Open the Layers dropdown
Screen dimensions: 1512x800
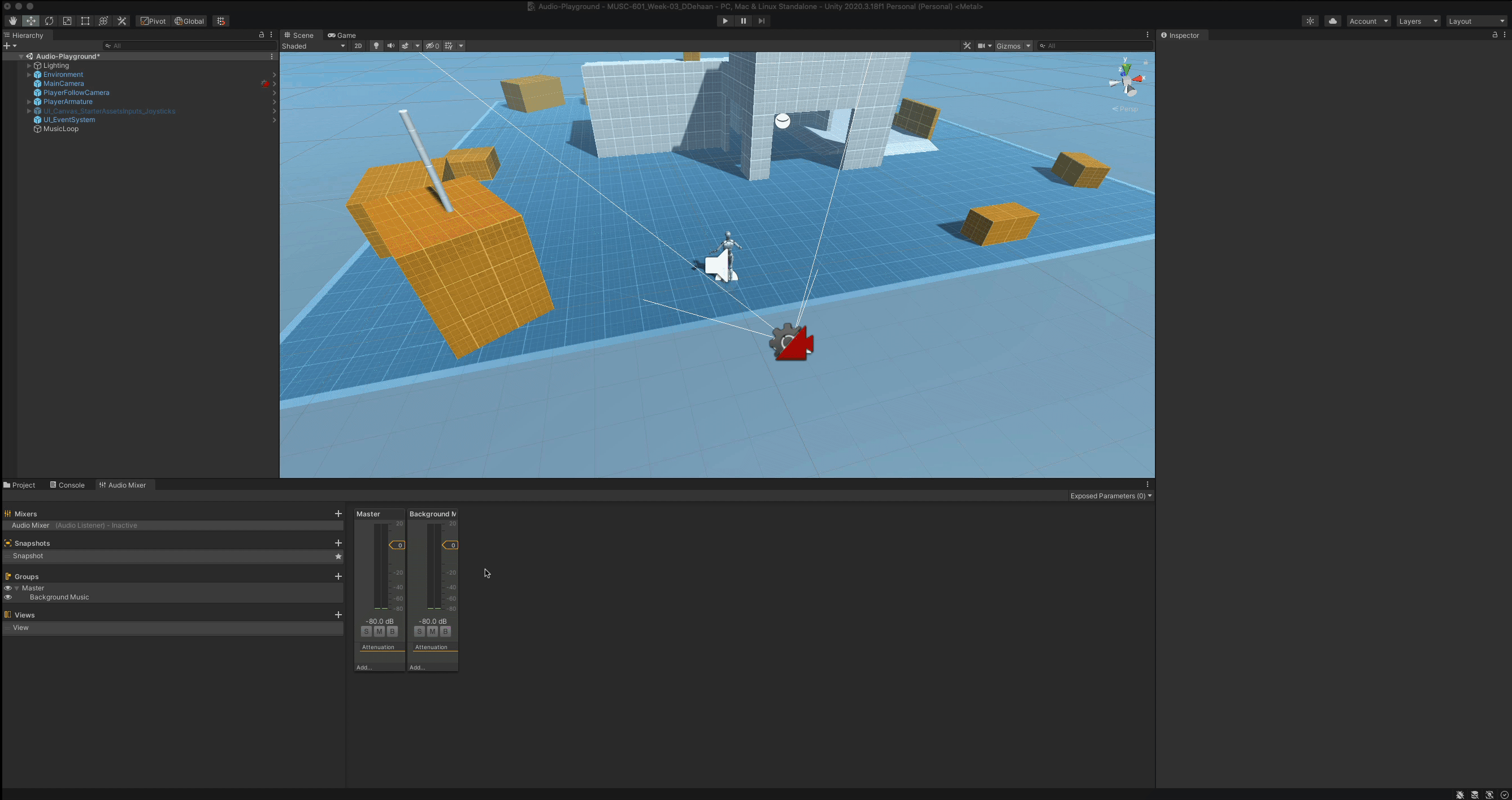1418,21
